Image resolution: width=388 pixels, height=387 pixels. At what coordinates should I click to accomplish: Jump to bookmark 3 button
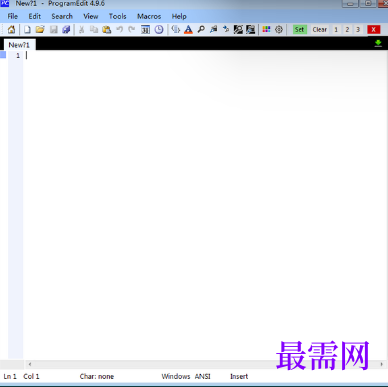tap(358, 30)
